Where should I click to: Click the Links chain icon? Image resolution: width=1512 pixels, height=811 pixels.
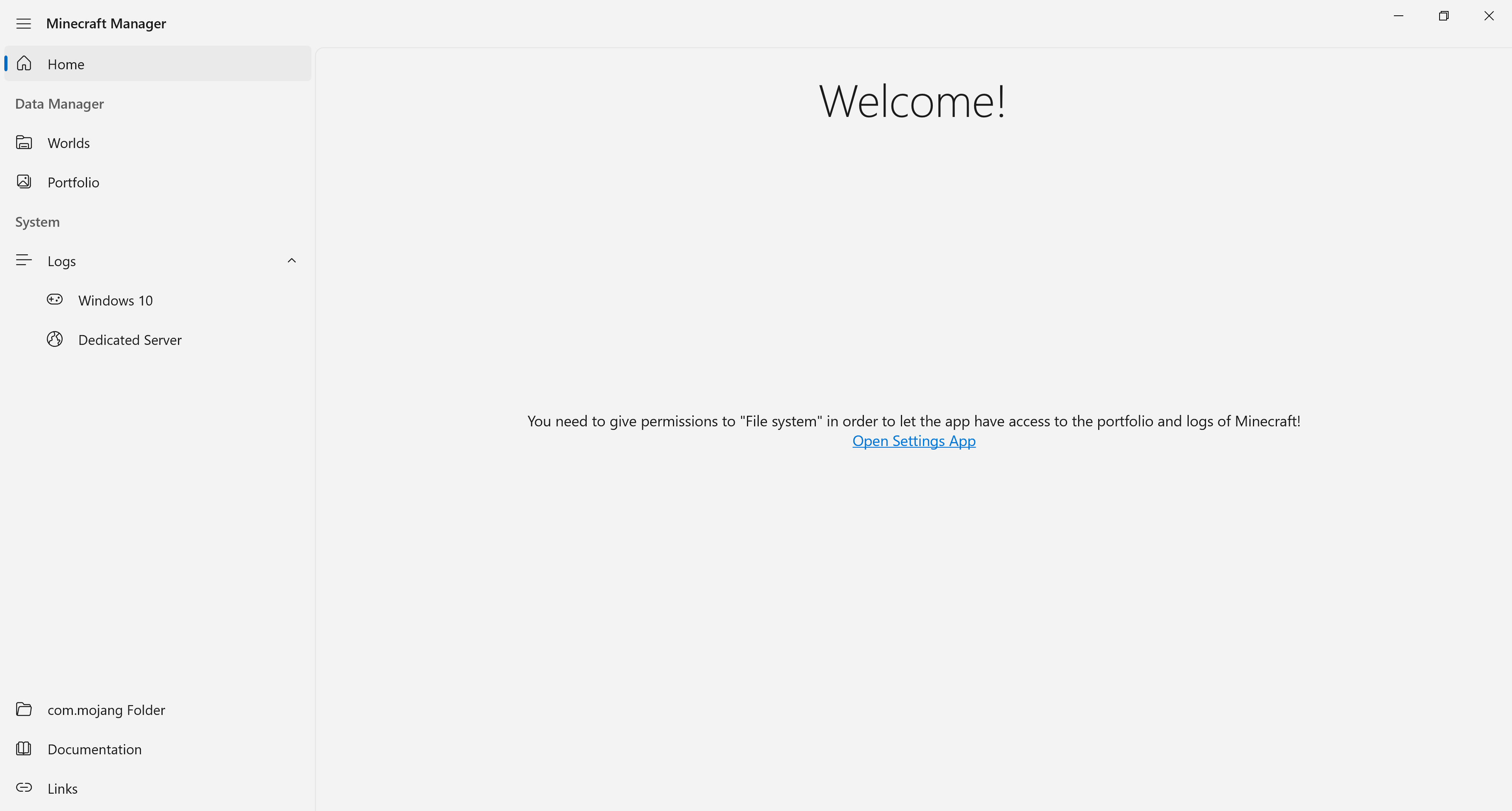pos(24,788)
